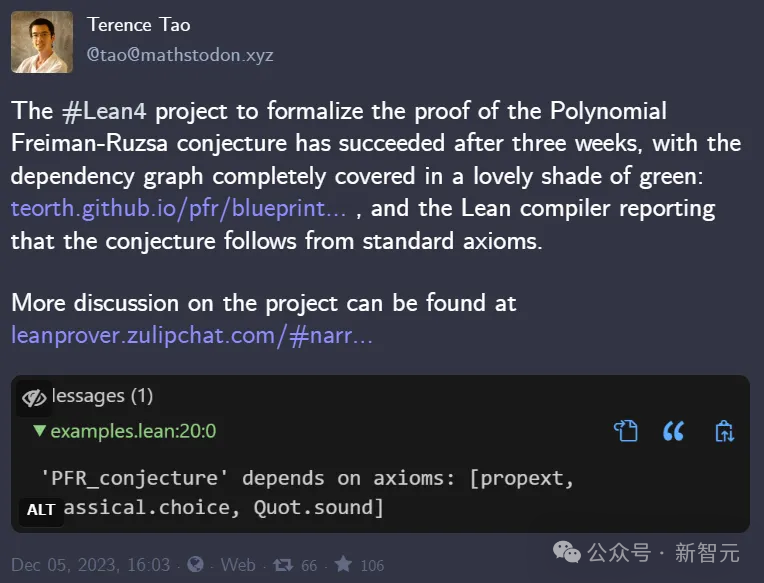This screenshot has width=764, height=583.
Task: Open the leanprover.zulipchat.com link
Action: click(x=192, y=335)
